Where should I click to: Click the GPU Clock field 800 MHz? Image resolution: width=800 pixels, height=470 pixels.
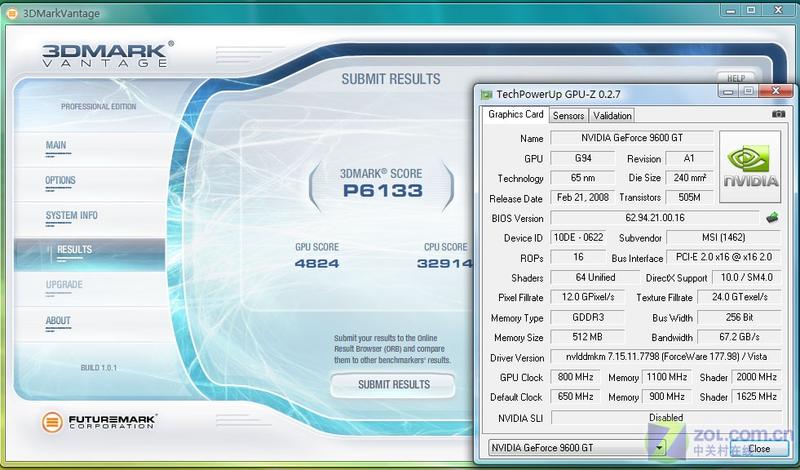pos(575,377)
